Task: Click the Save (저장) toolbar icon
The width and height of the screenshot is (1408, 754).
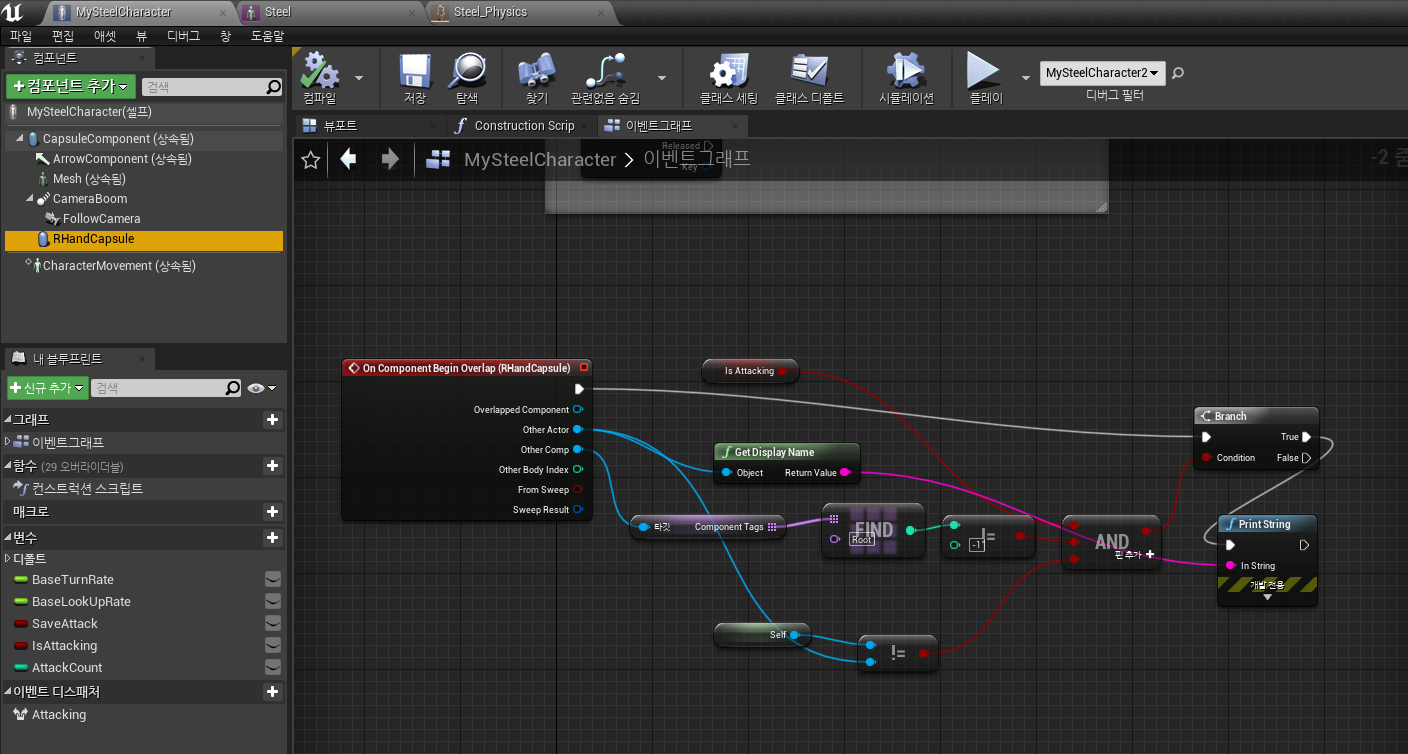Action: (x=414, y=71)
